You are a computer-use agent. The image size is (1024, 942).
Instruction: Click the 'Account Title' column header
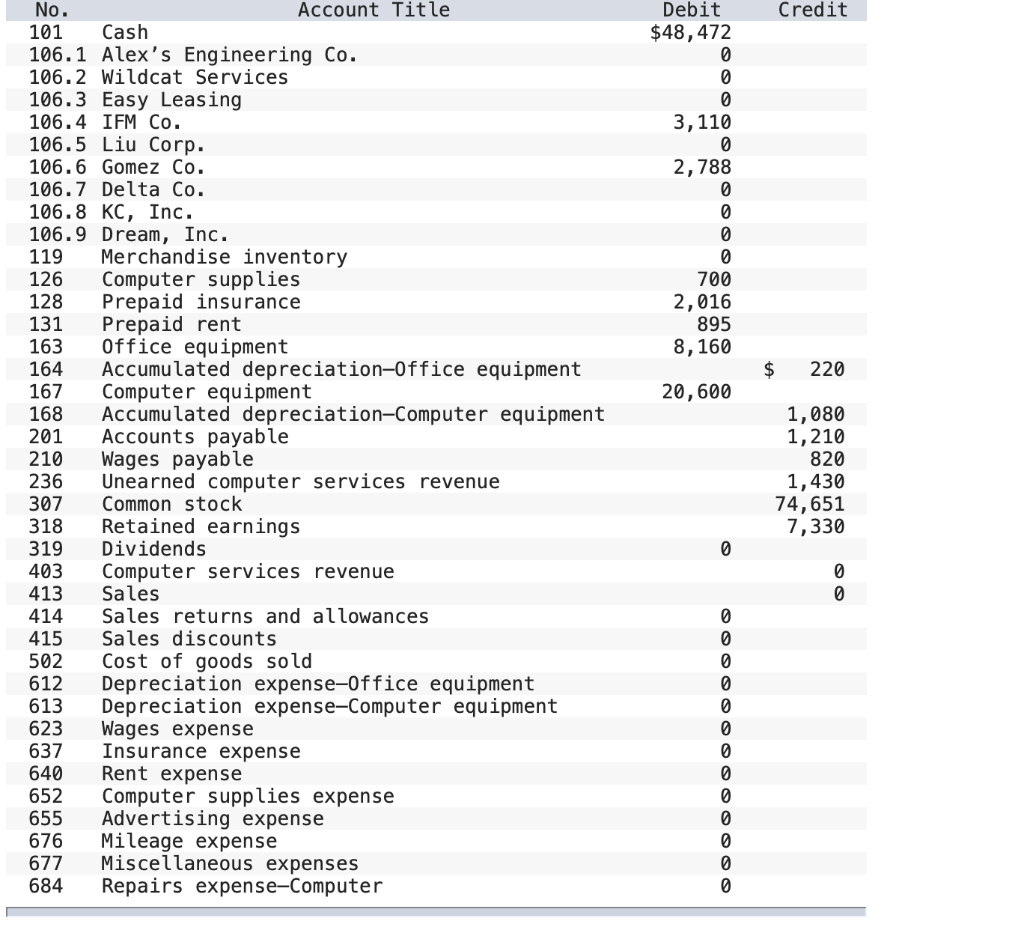click(374, 10)
